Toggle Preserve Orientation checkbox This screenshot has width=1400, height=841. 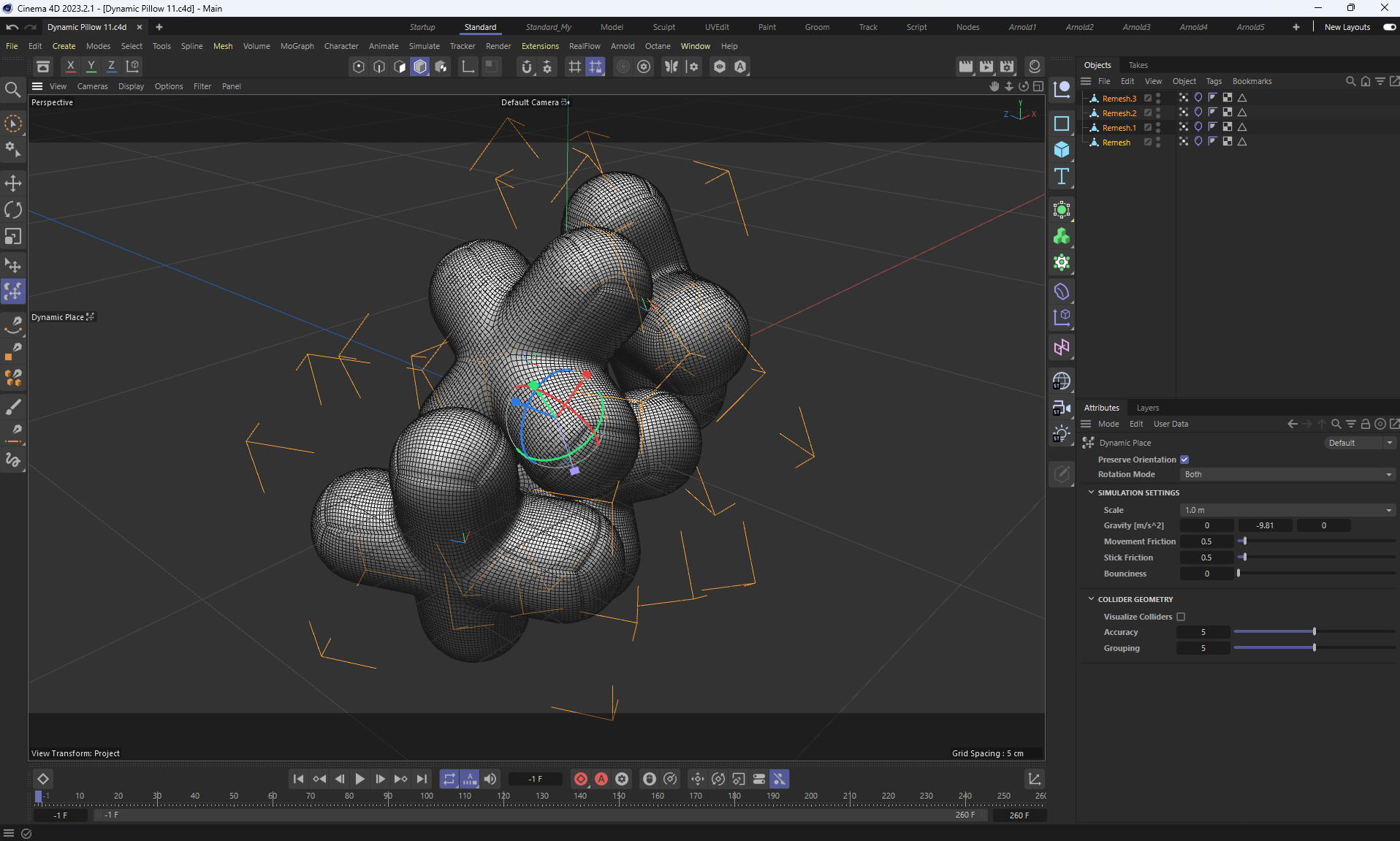[x=1184, y=460]
